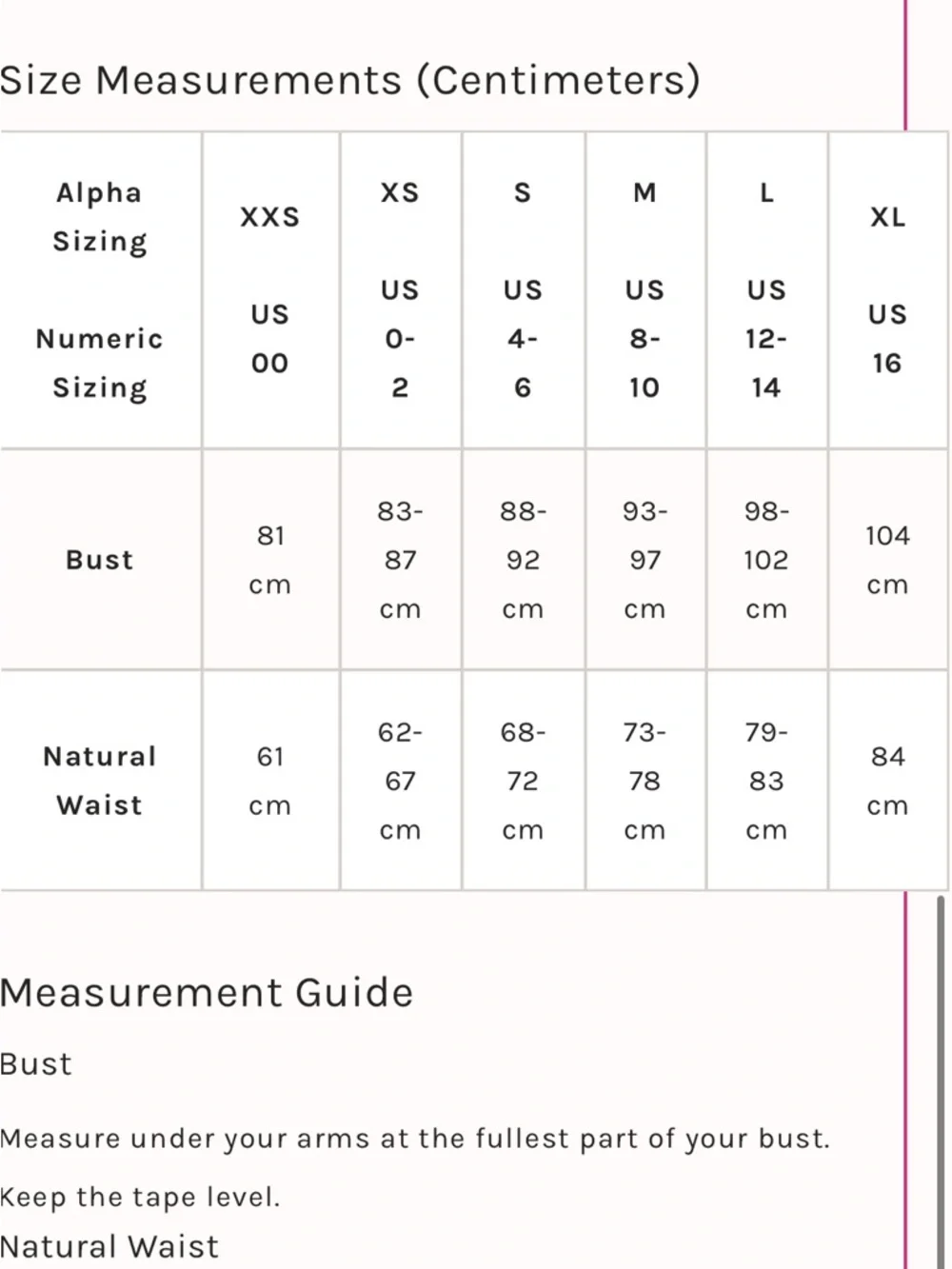The width and height of the screenshot is (952, 1269).
Task: Select the XS US 0-2 header cell
Action: point(401,289)
